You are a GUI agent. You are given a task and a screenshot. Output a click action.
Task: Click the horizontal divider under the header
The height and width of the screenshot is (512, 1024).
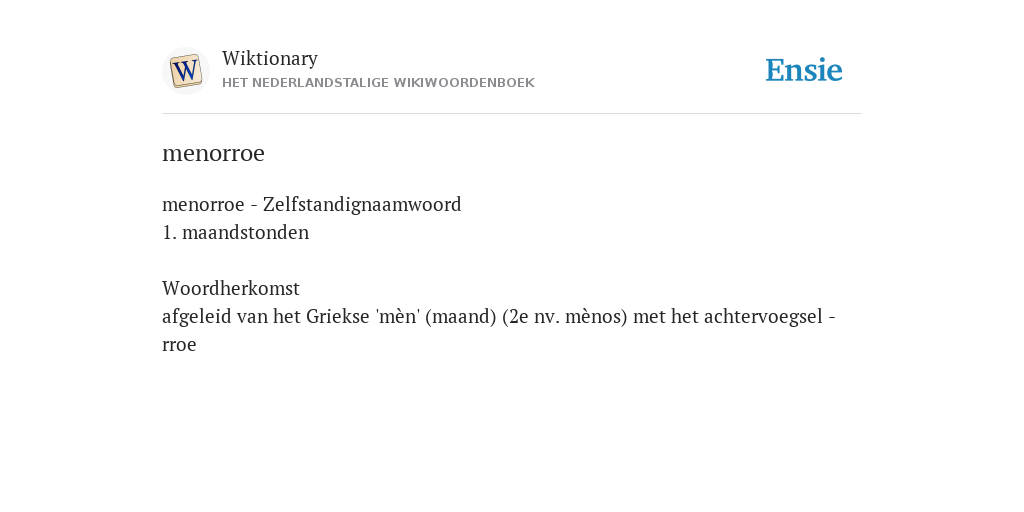[512, 114]
